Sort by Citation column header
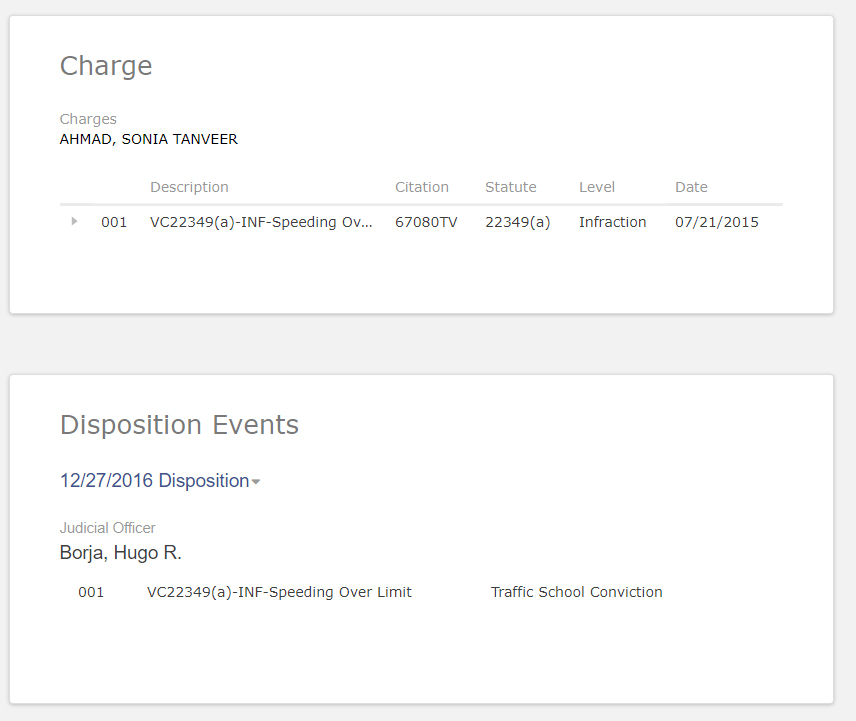This screenshot has height=721, width=856. (x=421, y=187)
